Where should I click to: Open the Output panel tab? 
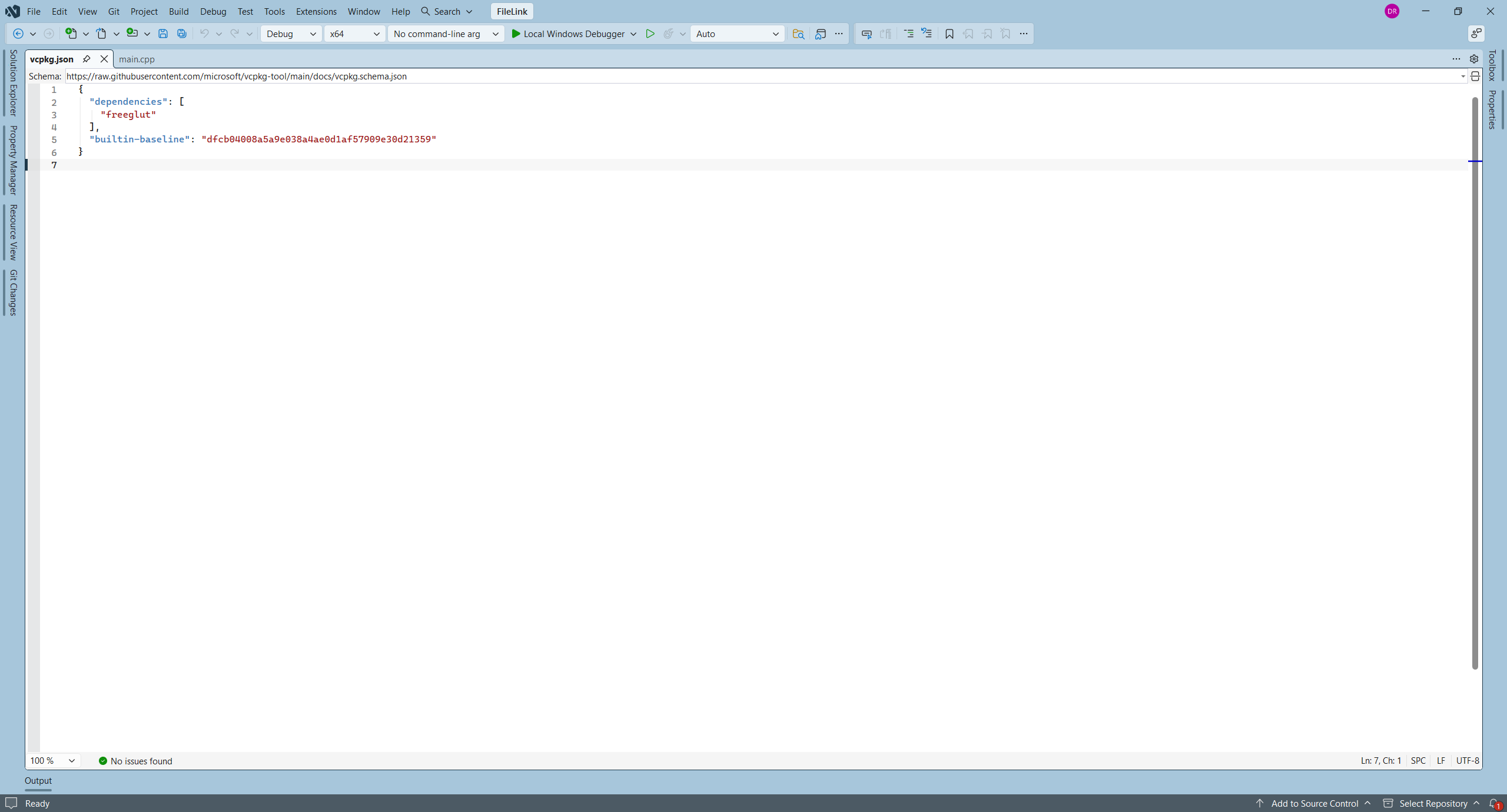38,781
